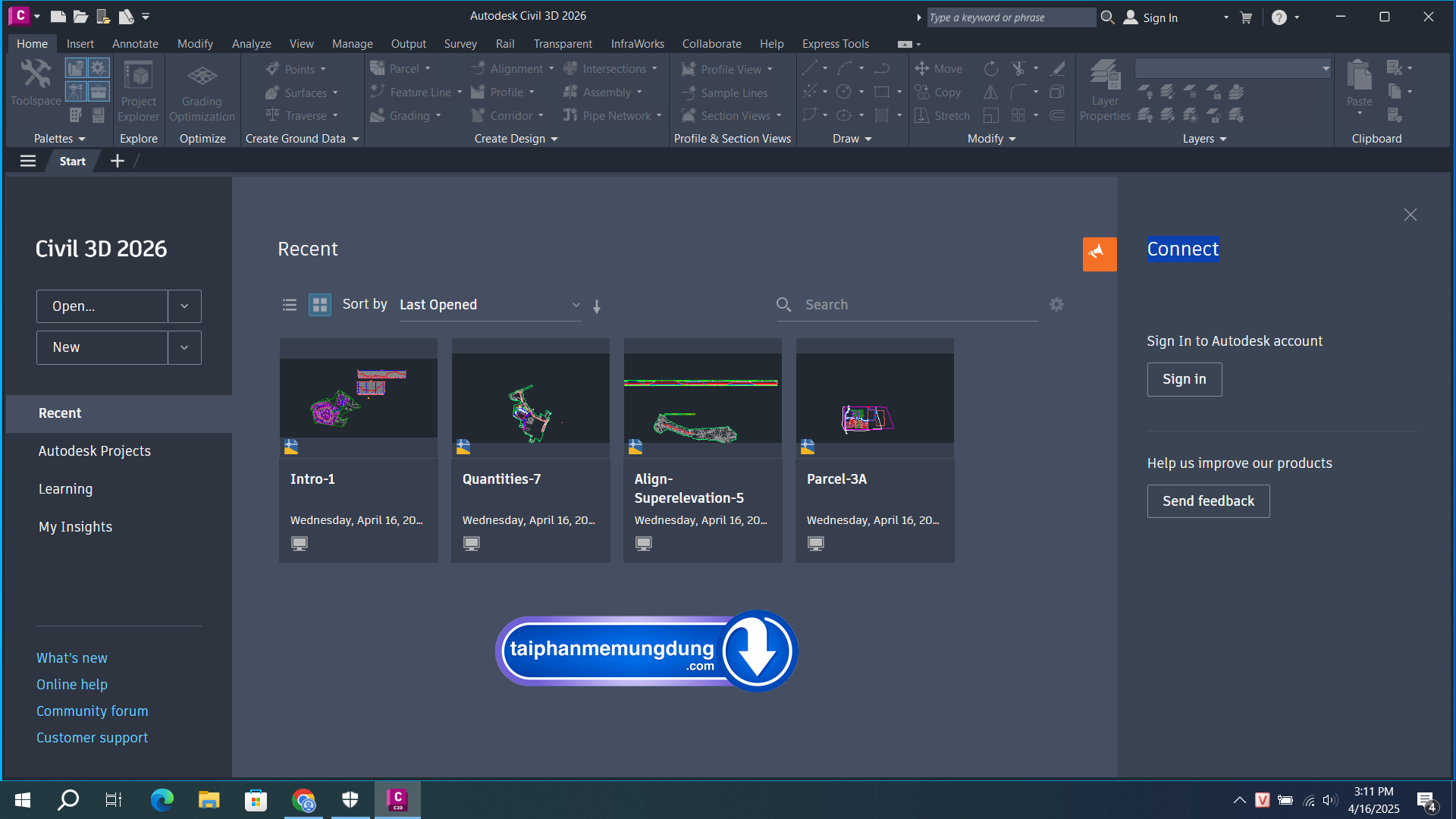The width and height of the screenshot is (1456, 819).
Task: Add a new drawing tab with plus
Action: coord(117,161)
